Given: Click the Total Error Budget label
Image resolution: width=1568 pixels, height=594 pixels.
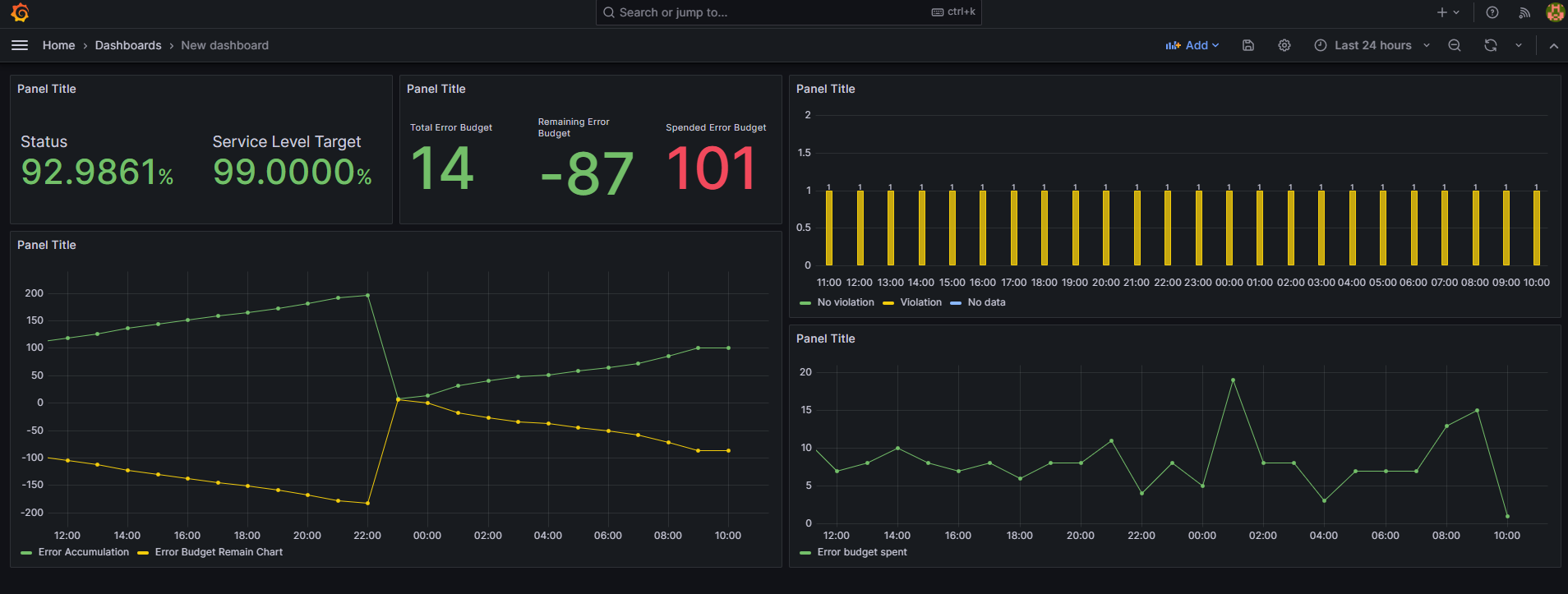Looking at the screenshot, I should (451, 127).
